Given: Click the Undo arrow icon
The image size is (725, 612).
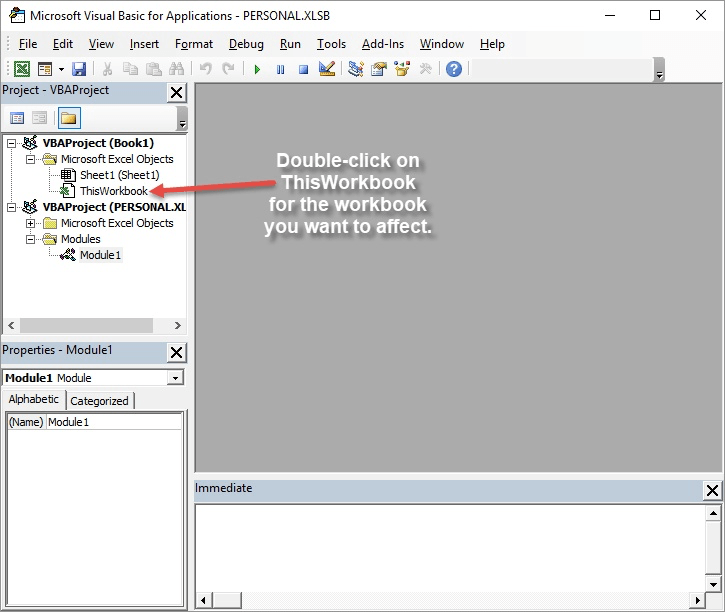Looking at the screenshot, I should point(206,69).
